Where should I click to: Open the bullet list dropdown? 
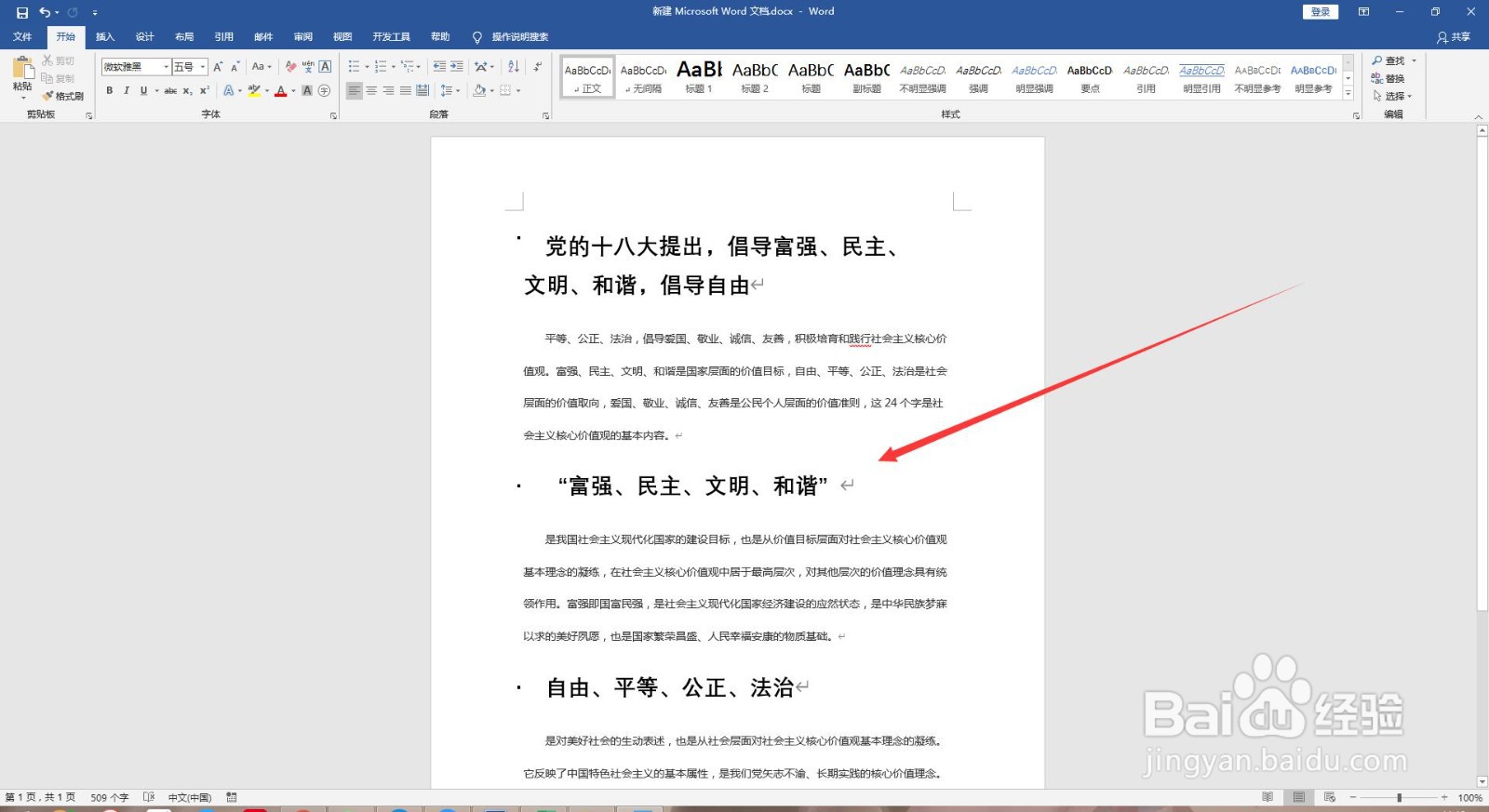pyautogui.click(x=367, y=67)
